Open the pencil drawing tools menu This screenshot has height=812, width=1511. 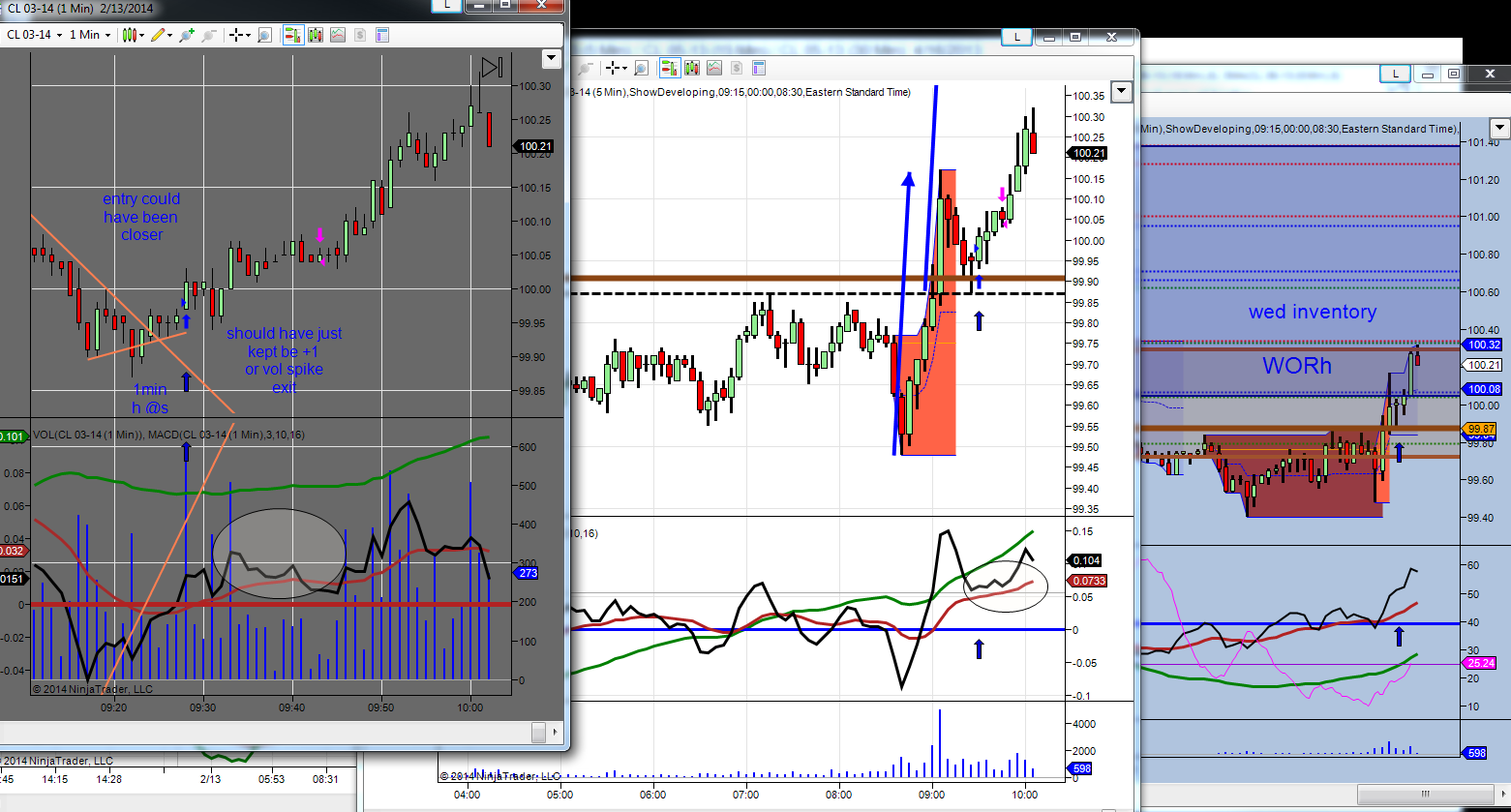pos(161,35)
